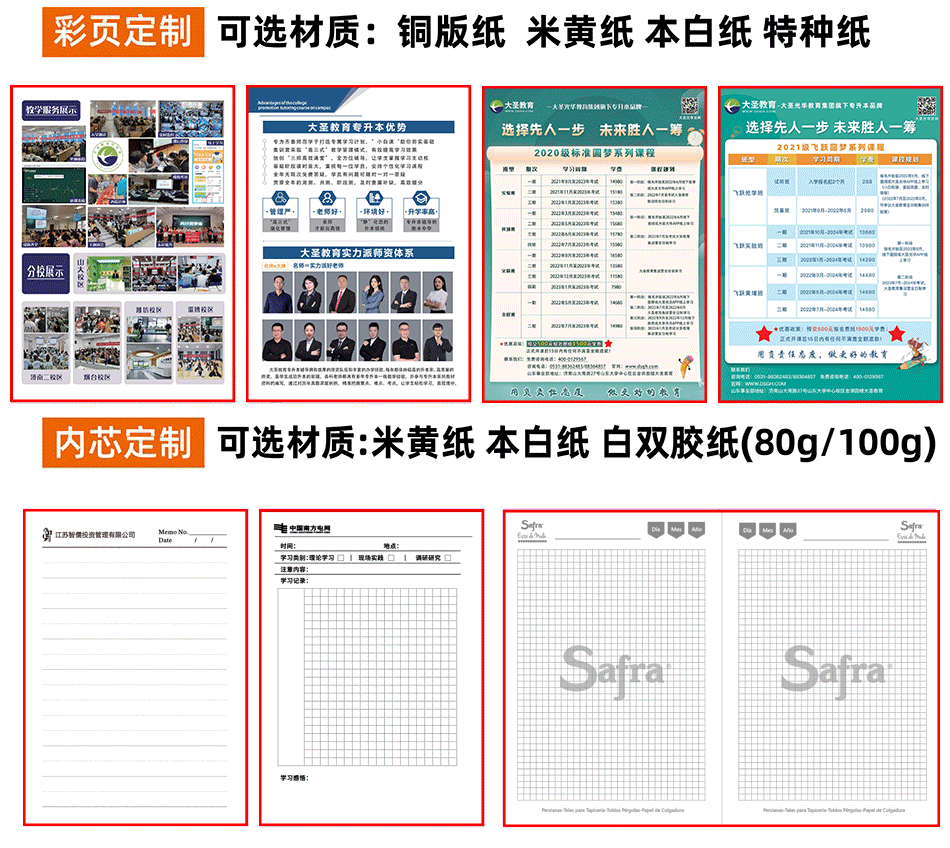
Task: Select the 铜版纸 material text
Action: click(451, 32)
